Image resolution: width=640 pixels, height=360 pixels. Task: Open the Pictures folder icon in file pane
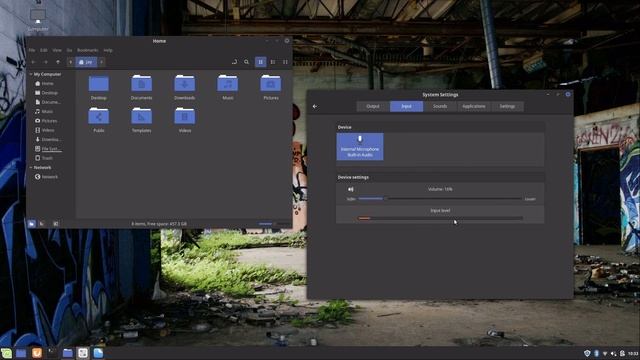271,84
